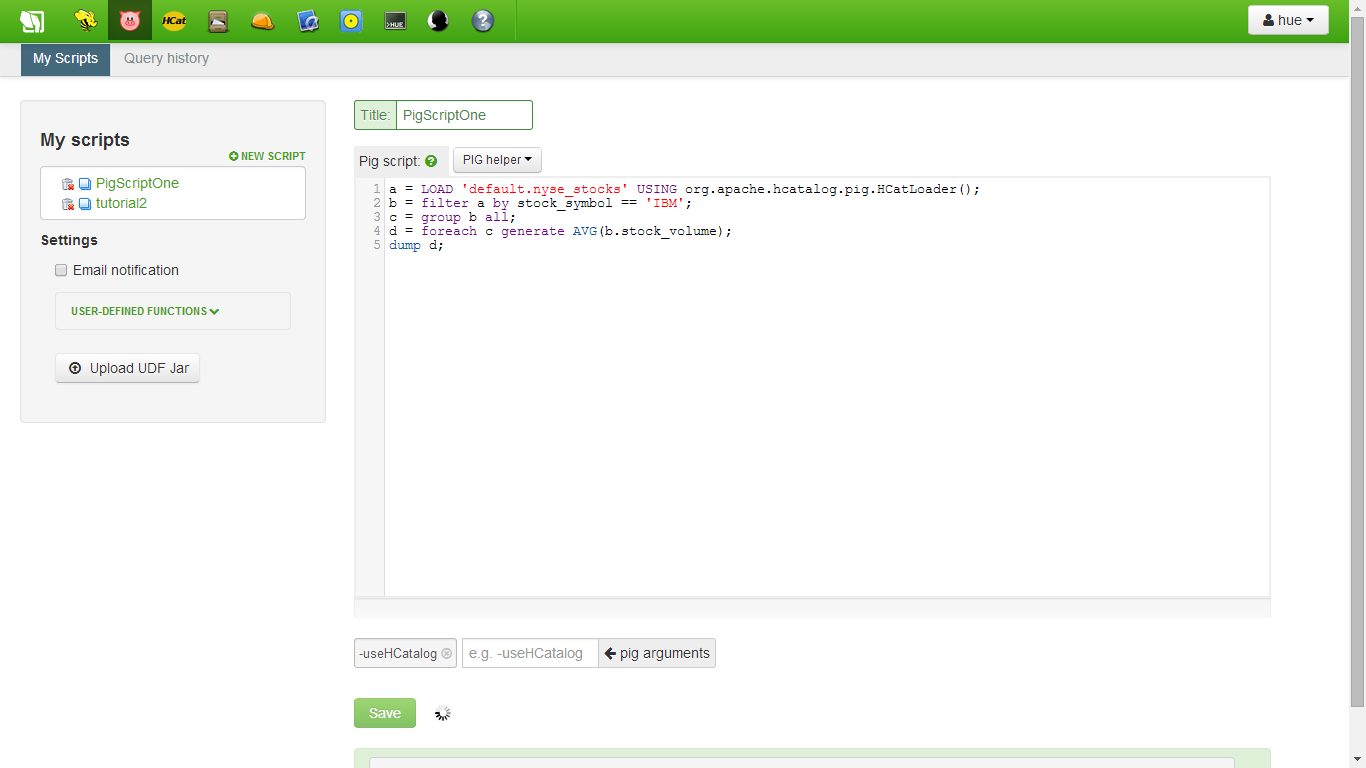Open the Beeswax Hive bee icon
1366x768 pixels.
click(x=86, y=20)
